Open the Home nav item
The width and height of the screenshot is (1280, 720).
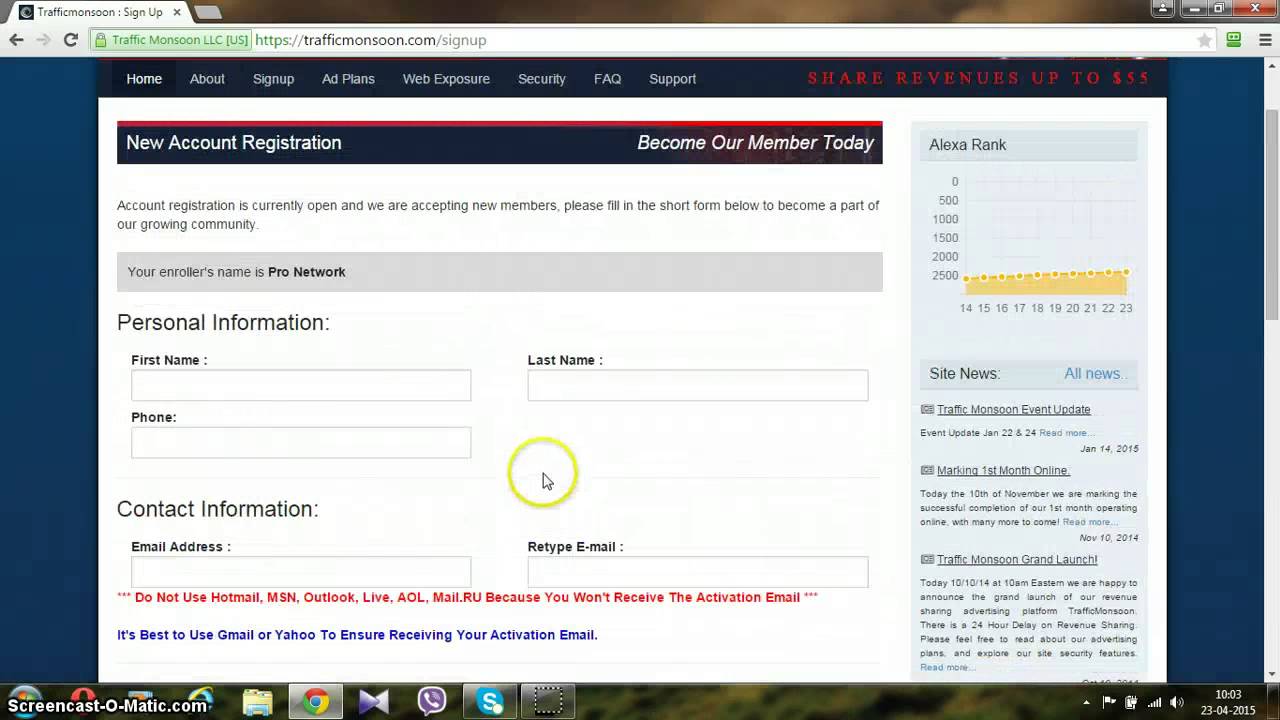(x=144, y=79)
